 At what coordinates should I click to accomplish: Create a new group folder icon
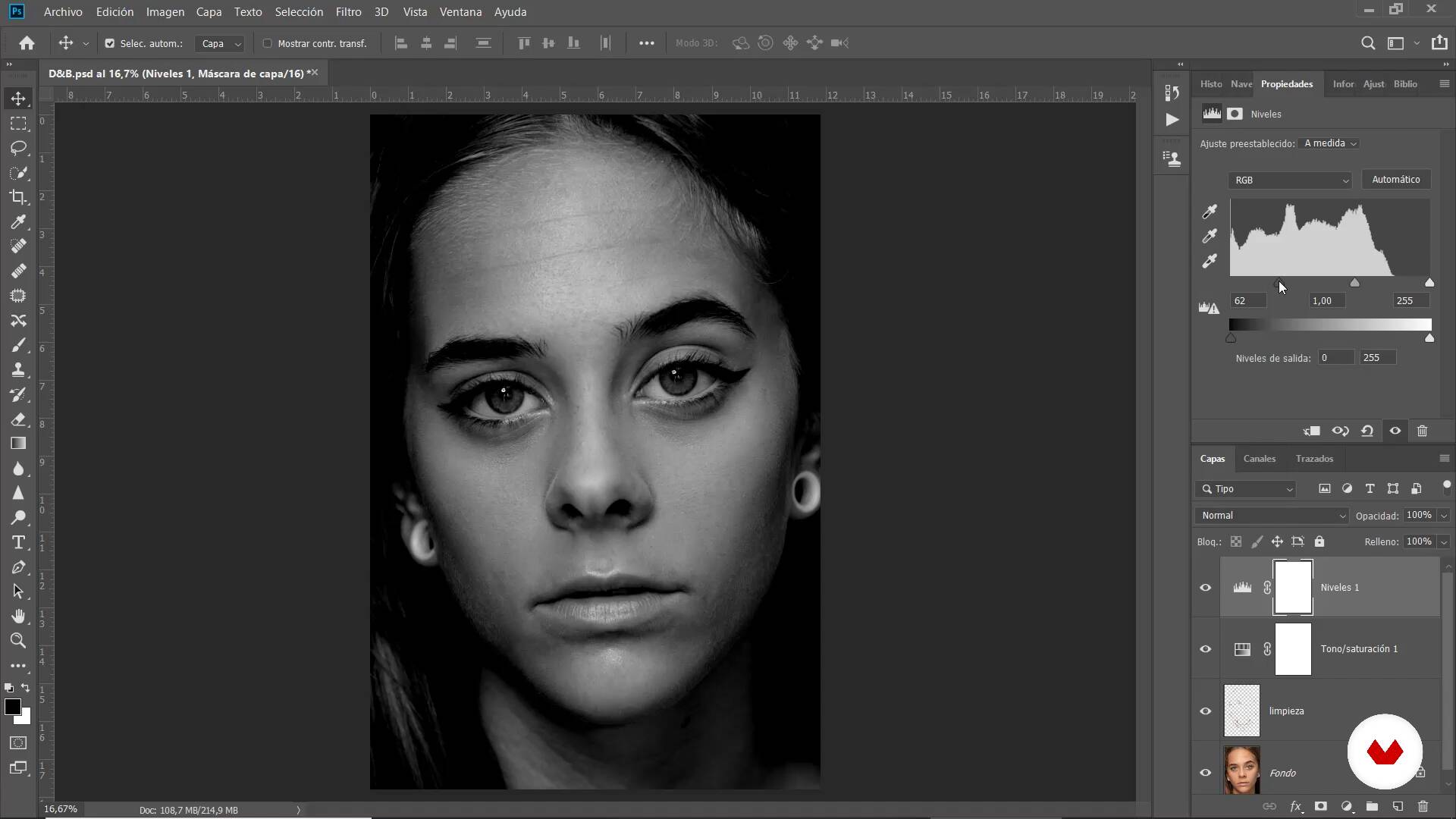click(x=1372, y=807)
